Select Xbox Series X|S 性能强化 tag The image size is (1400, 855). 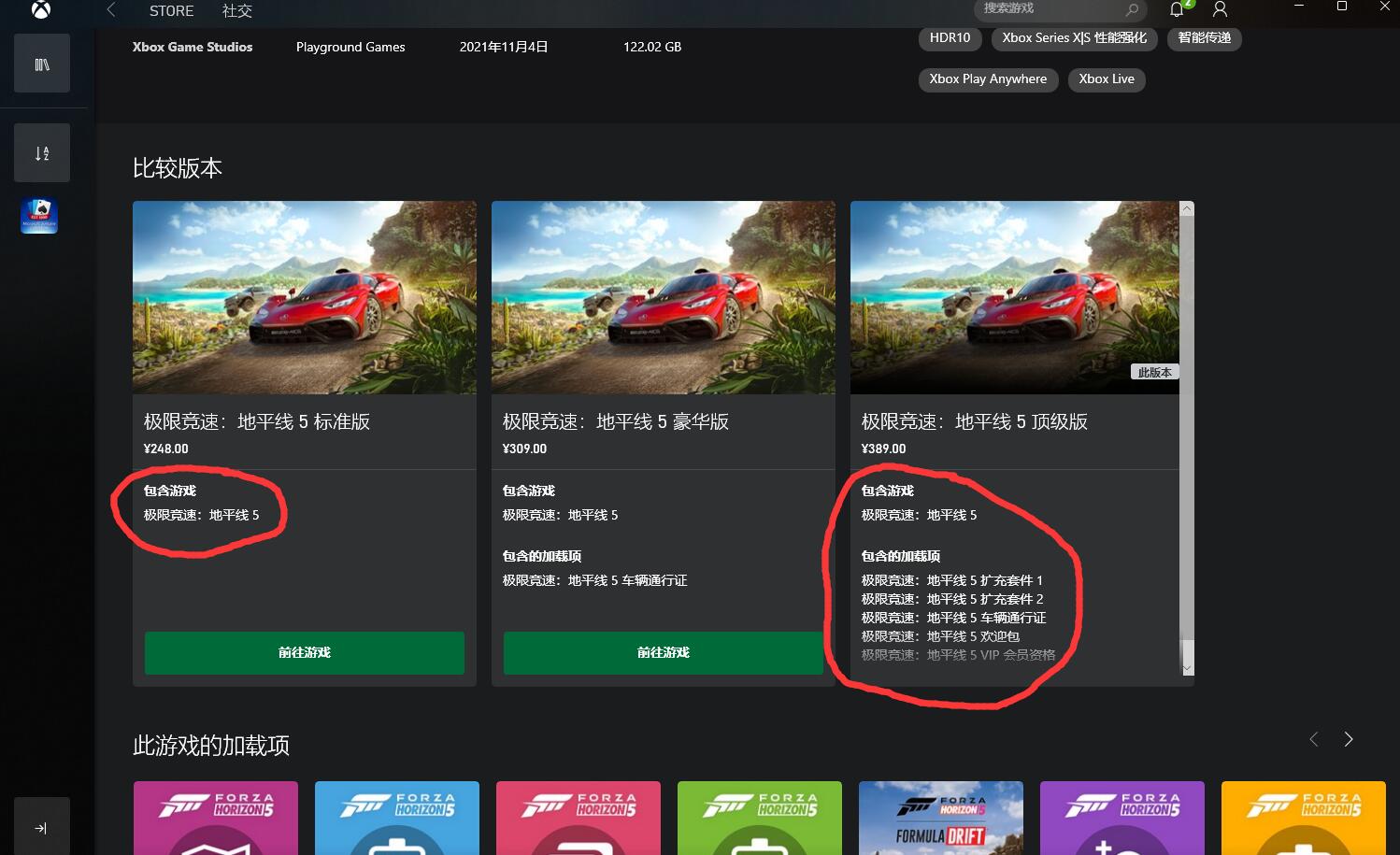pos(1074,38)
